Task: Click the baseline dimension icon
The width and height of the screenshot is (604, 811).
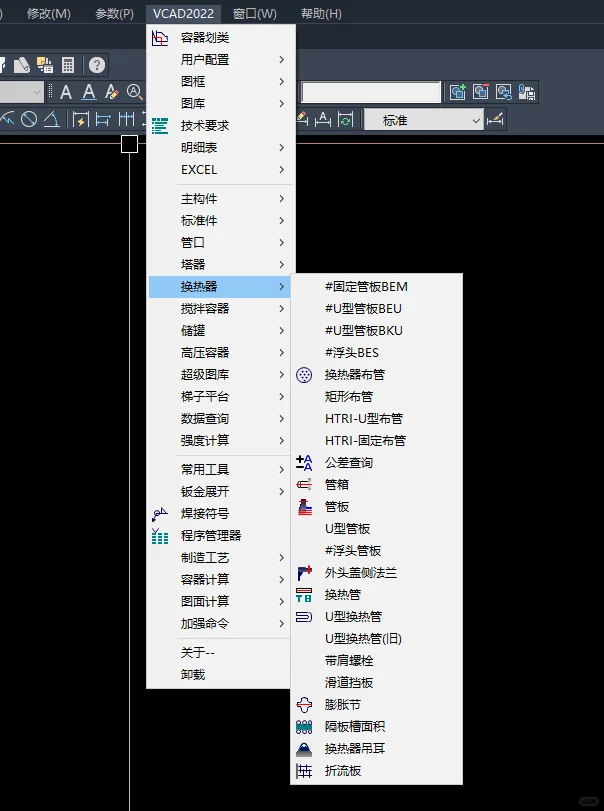Action: 103,120
